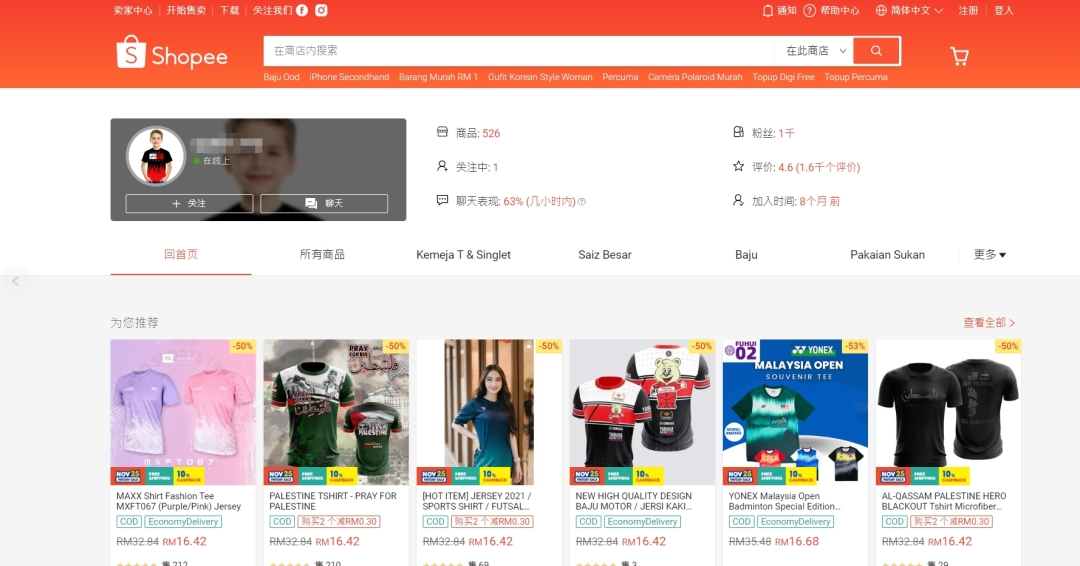Viewport: 1080px width, 566px height.
Task: Click the Topup Digi Free suggestion
Action: coord(783,77)
